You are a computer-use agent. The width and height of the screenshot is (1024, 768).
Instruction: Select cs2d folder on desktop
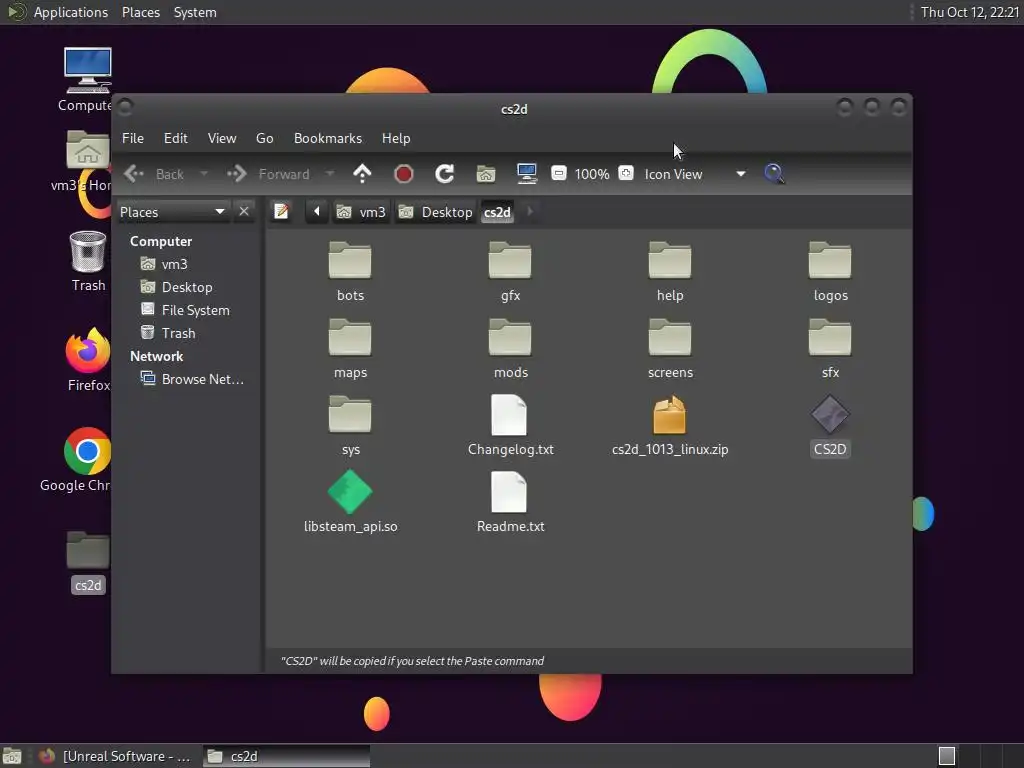coord(88,562)
